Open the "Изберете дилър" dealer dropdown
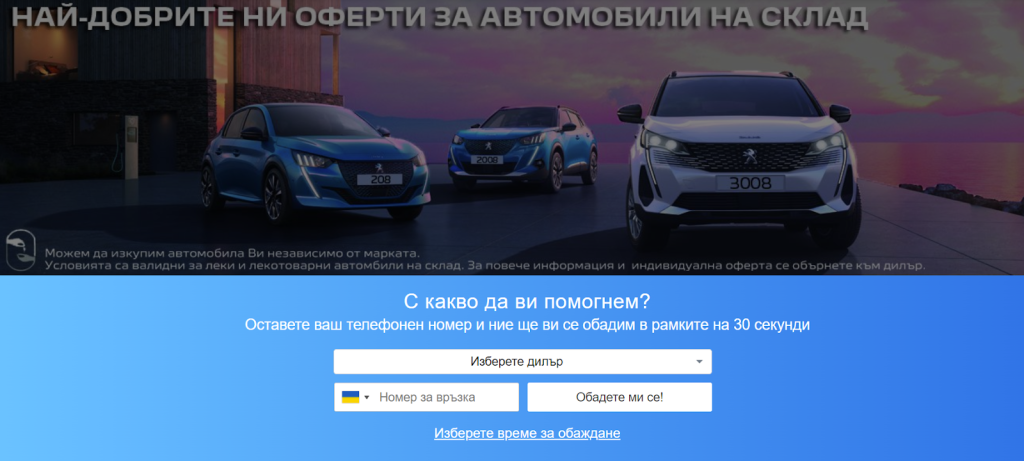 point(522,362)
